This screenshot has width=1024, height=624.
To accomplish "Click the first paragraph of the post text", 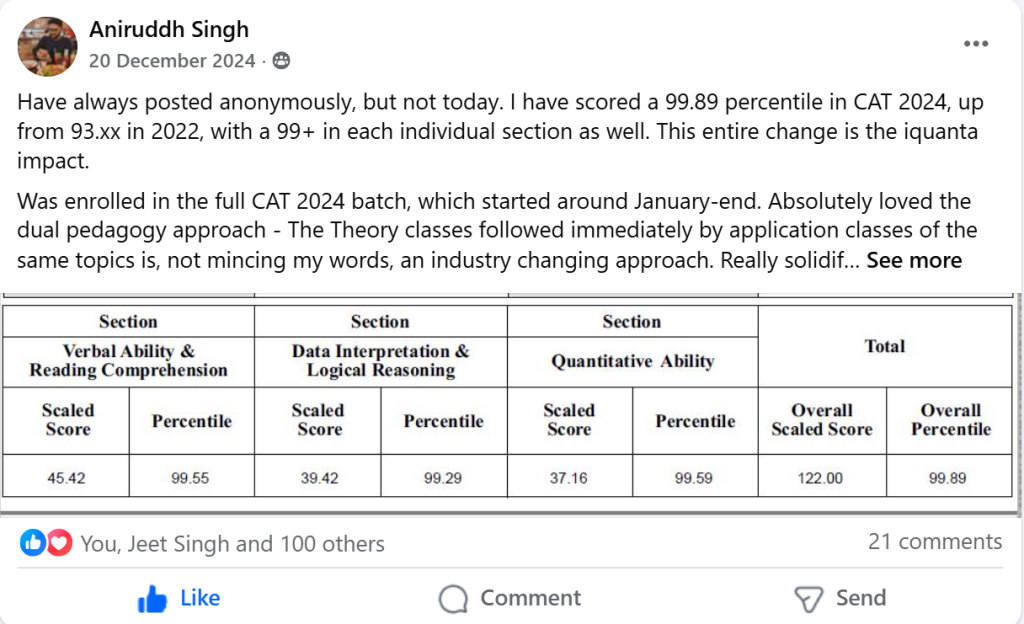I will pos(497,131).
